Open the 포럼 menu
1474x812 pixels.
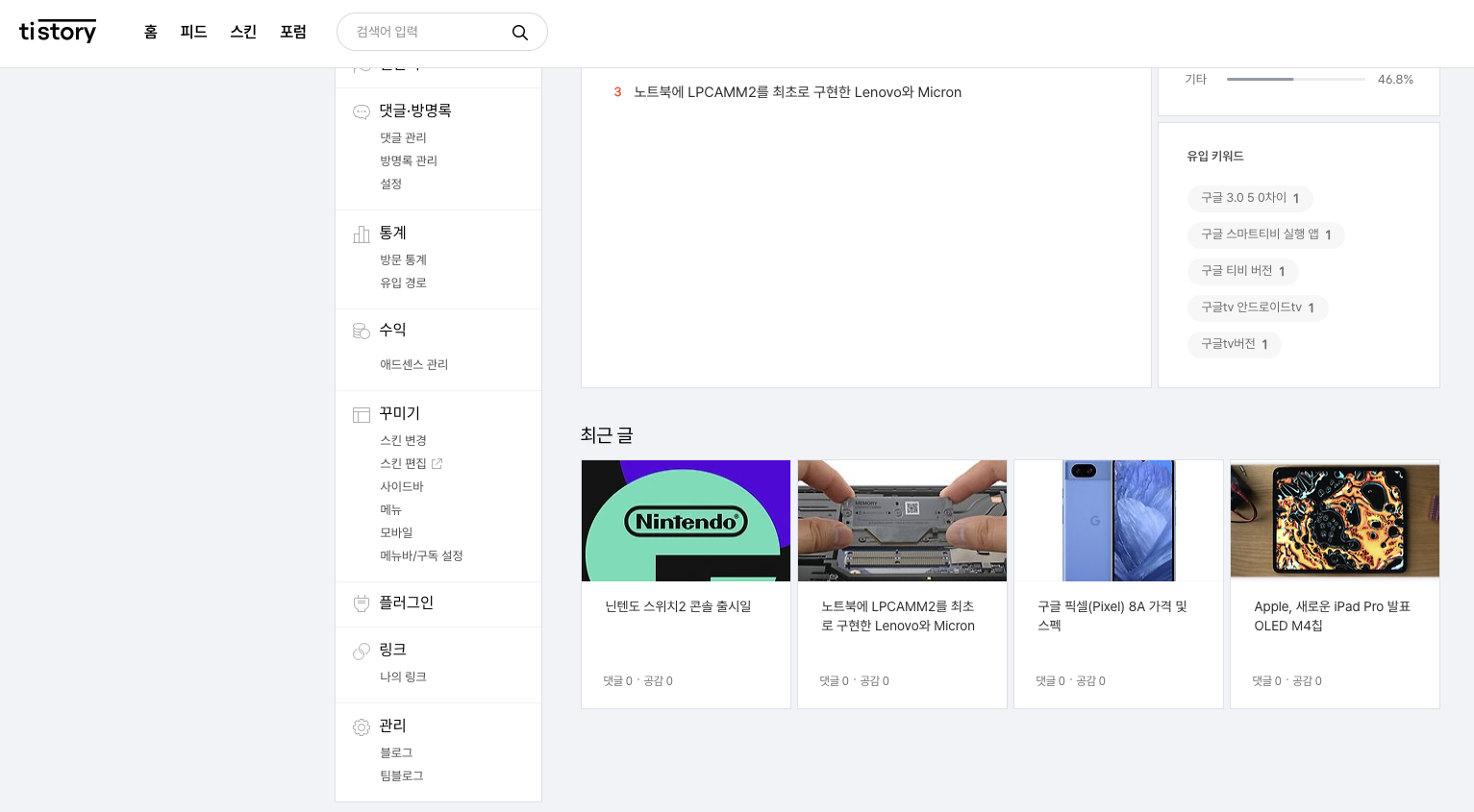click(x=293, y=32)
